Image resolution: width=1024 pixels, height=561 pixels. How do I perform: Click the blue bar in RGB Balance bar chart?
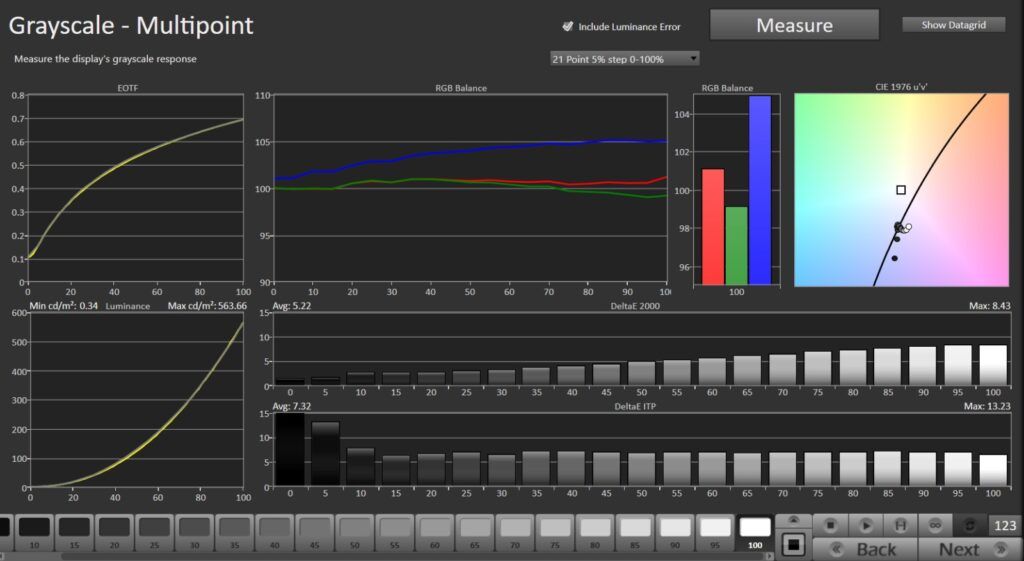760,190
